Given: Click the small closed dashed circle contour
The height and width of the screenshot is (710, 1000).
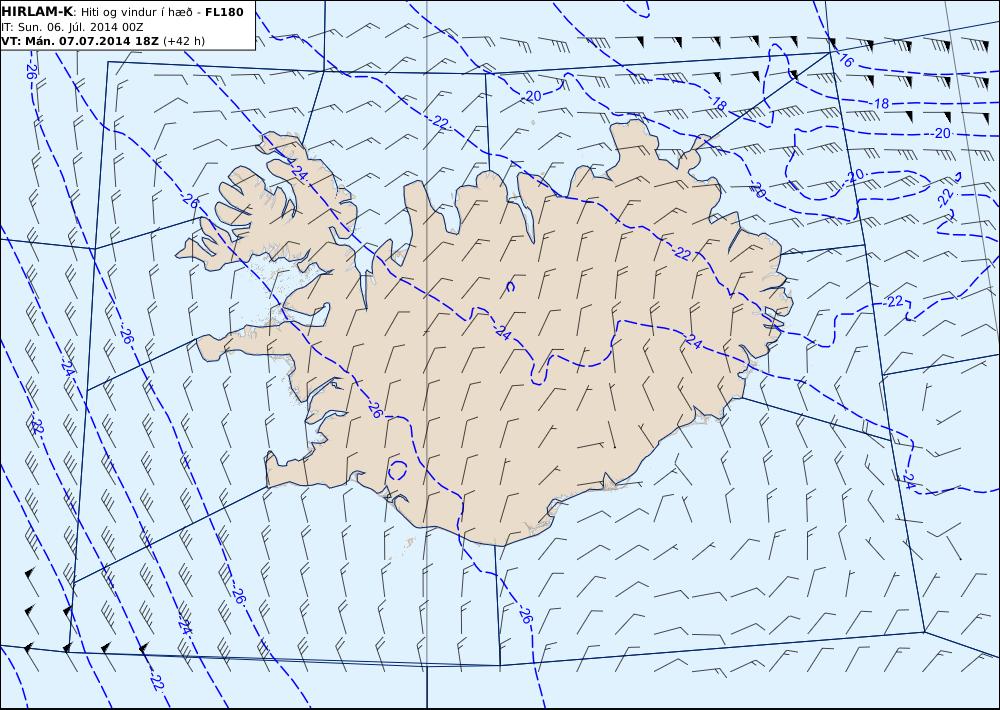Looking at the screenshot, I should (397, 471).
